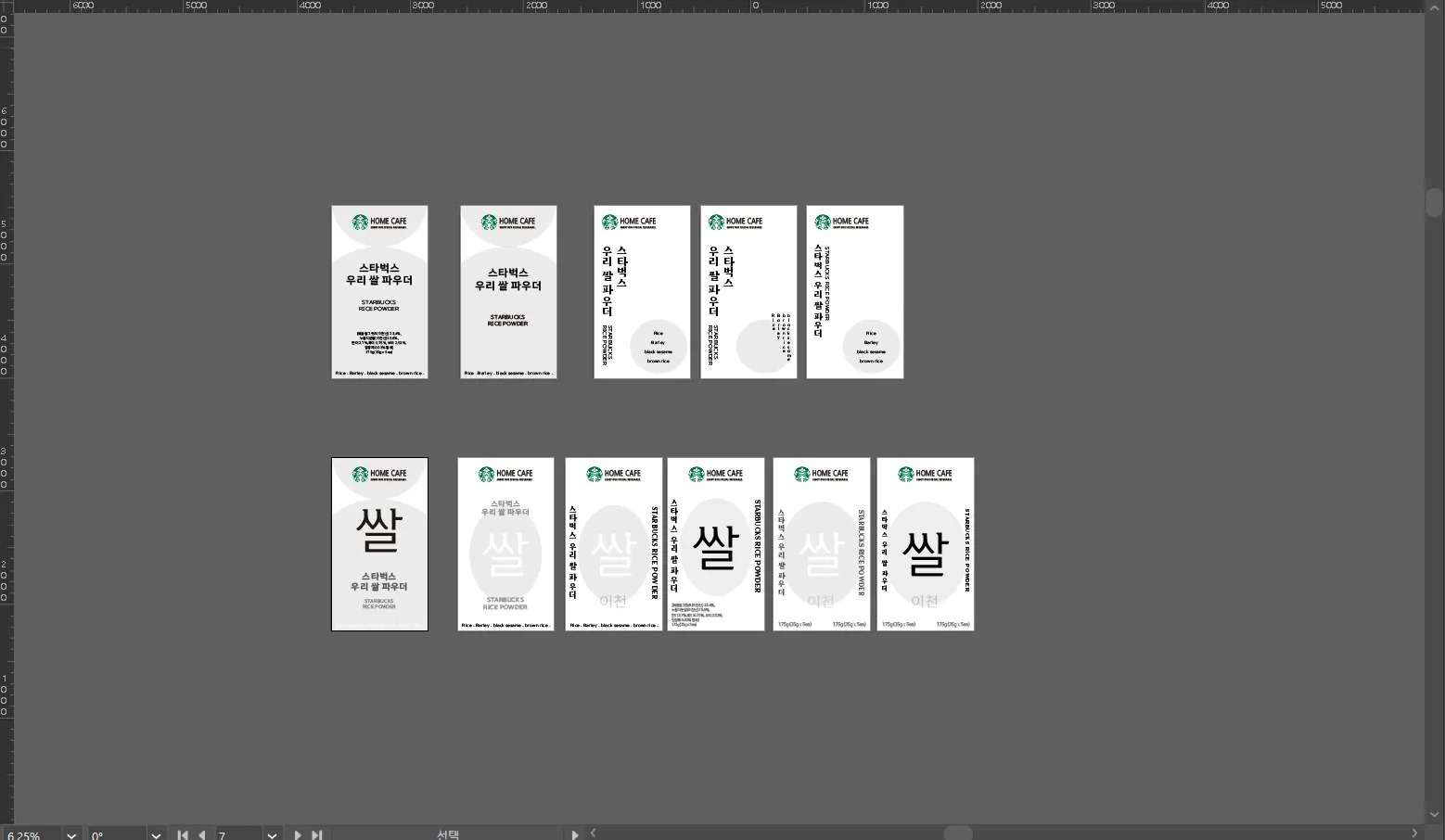Select bottom artboard with black 쌀 and ingredient paragraph
The height and width of the screenshot is (840, 1445).
pyautogui.click(x=716, y=544)
